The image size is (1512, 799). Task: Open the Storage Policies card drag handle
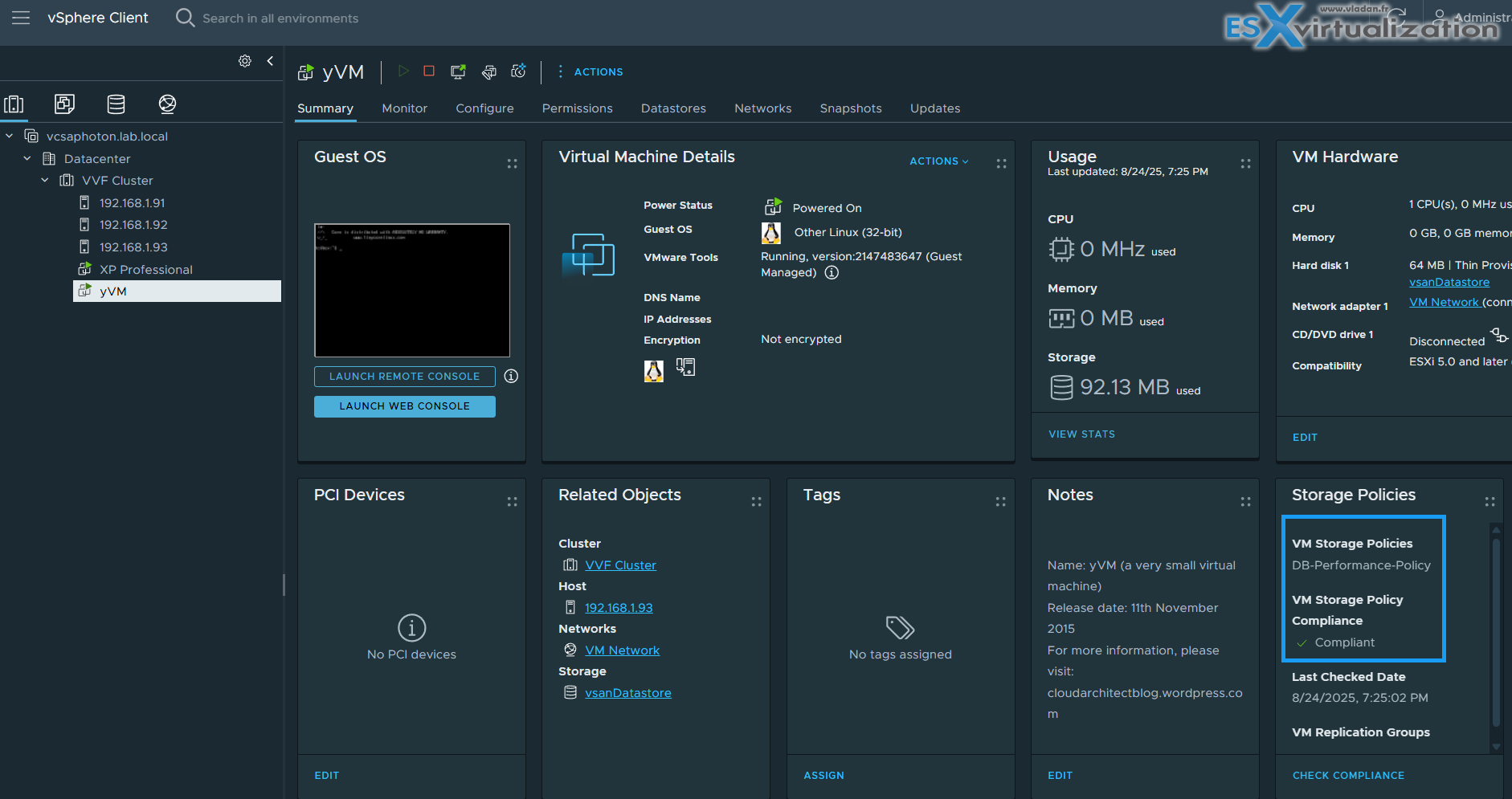click(x=1490, y=502)
